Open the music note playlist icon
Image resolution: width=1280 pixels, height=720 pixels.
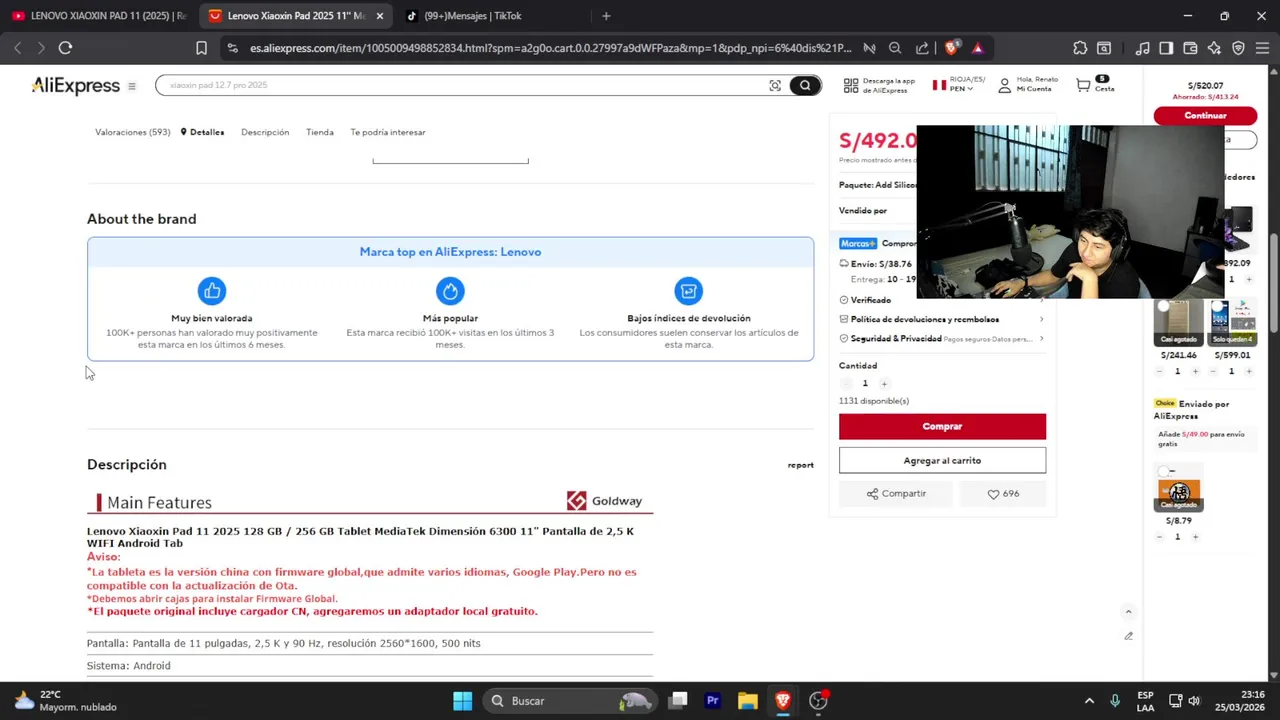point(1142,48)
